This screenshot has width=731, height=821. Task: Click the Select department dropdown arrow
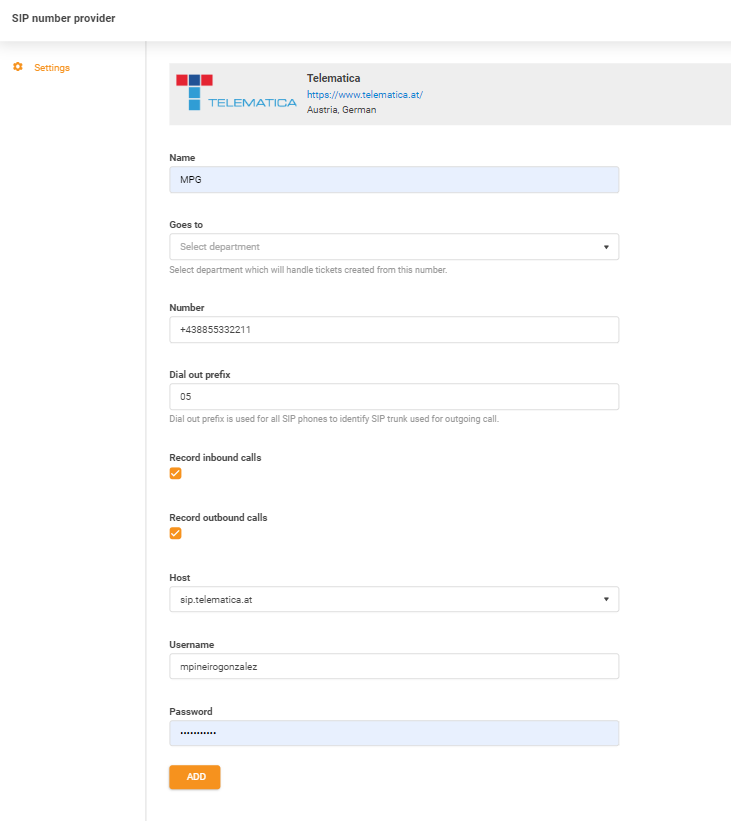pos(608,246)
